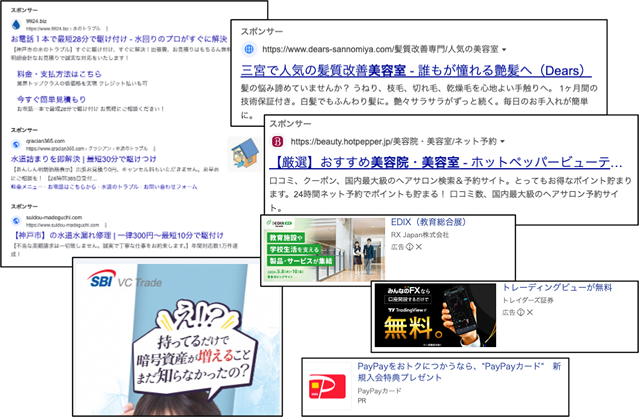Expand the dropdown arrow after dears-sannomiya.com URL

click(504, 50)
